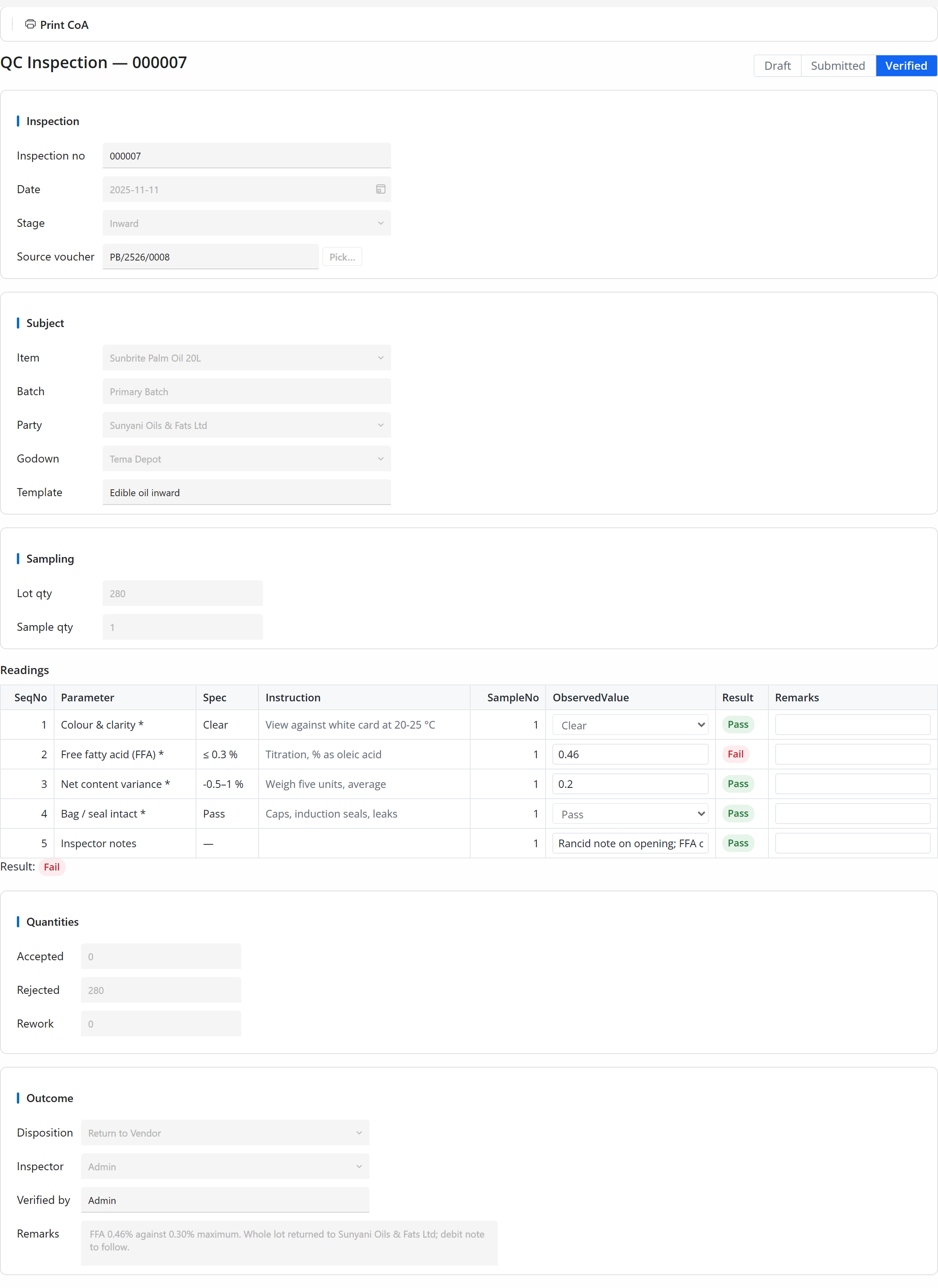This screenshot has width=938, height=1288.
Task: Click the Accepted quantity field
Action: point(161,957)
